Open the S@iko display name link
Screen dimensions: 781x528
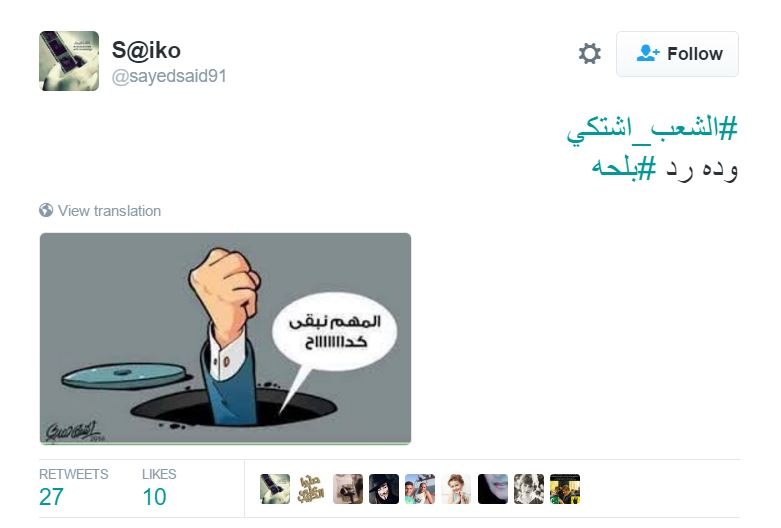pos(146,50)
